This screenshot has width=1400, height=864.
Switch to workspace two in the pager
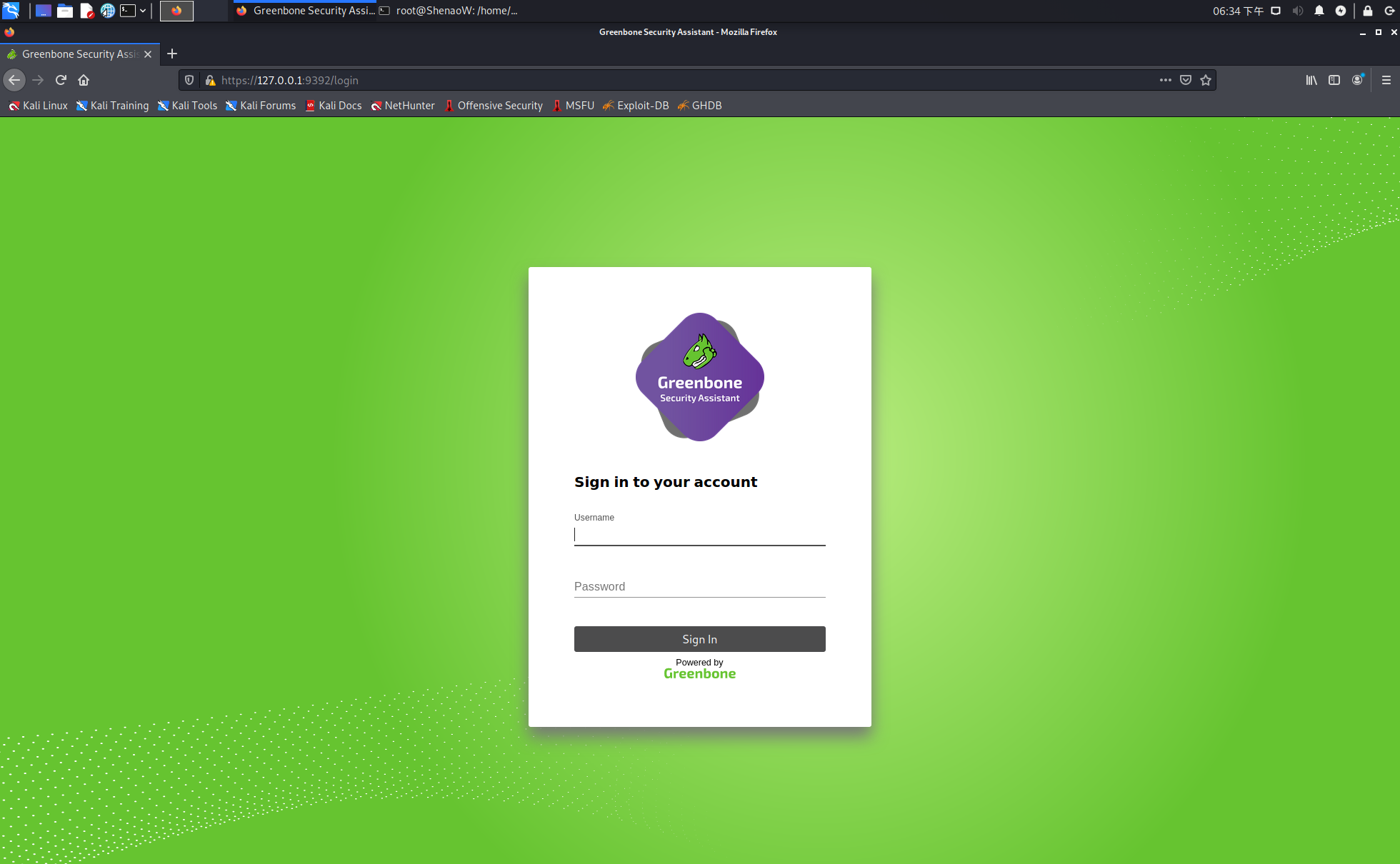211,11
